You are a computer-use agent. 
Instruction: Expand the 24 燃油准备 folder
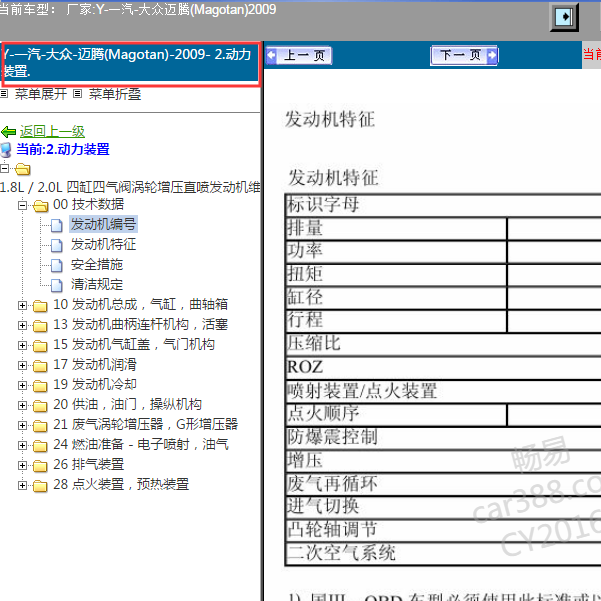pos(22,445)
